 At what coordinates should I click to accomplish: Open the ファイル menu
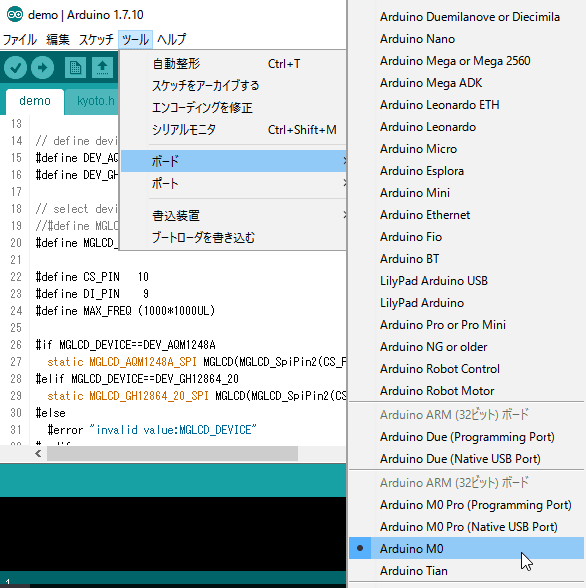coord(20,39)
